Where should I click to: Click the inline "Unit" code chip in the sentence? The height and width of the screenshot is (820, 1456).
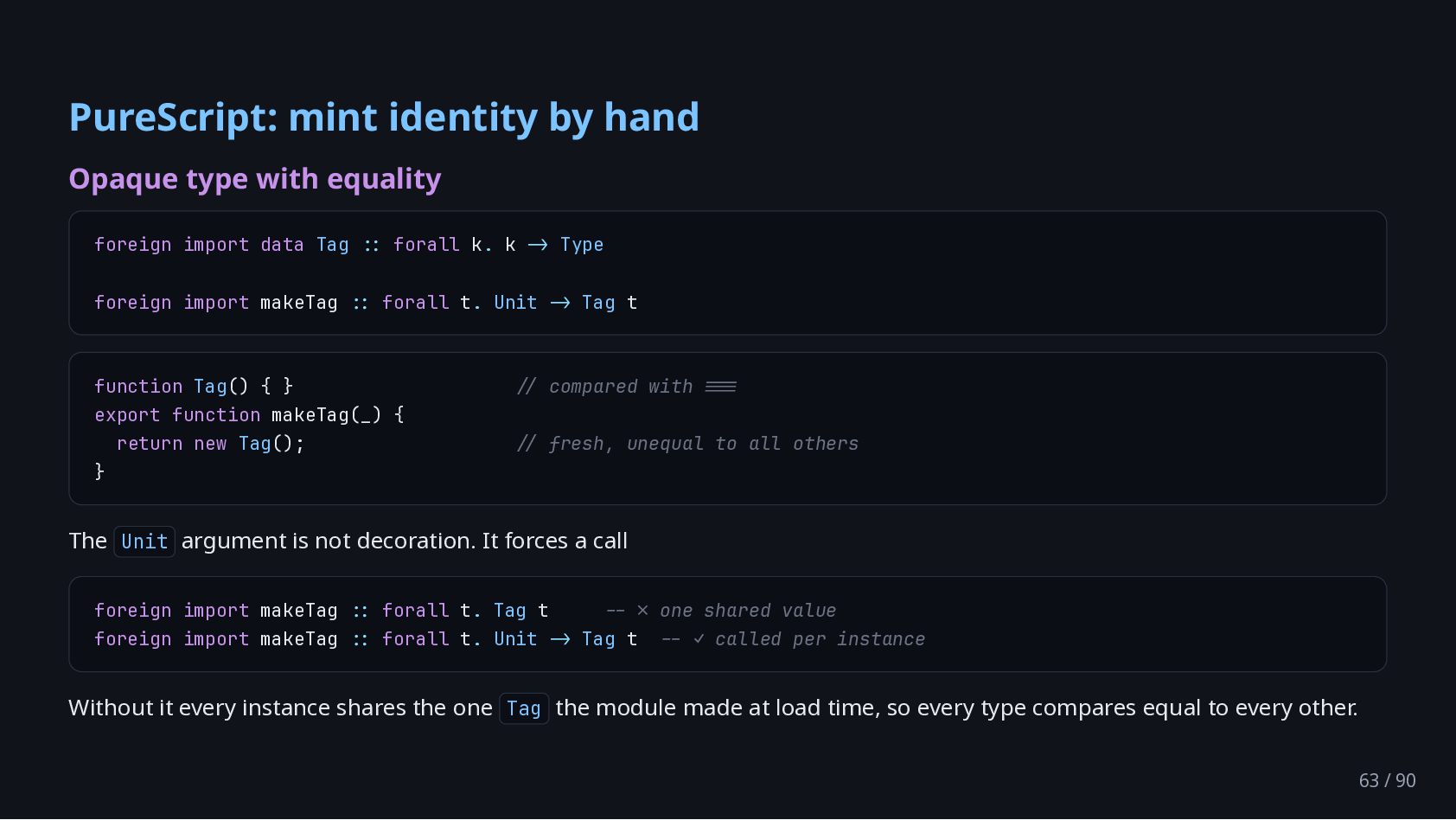[x=144, y=541]
